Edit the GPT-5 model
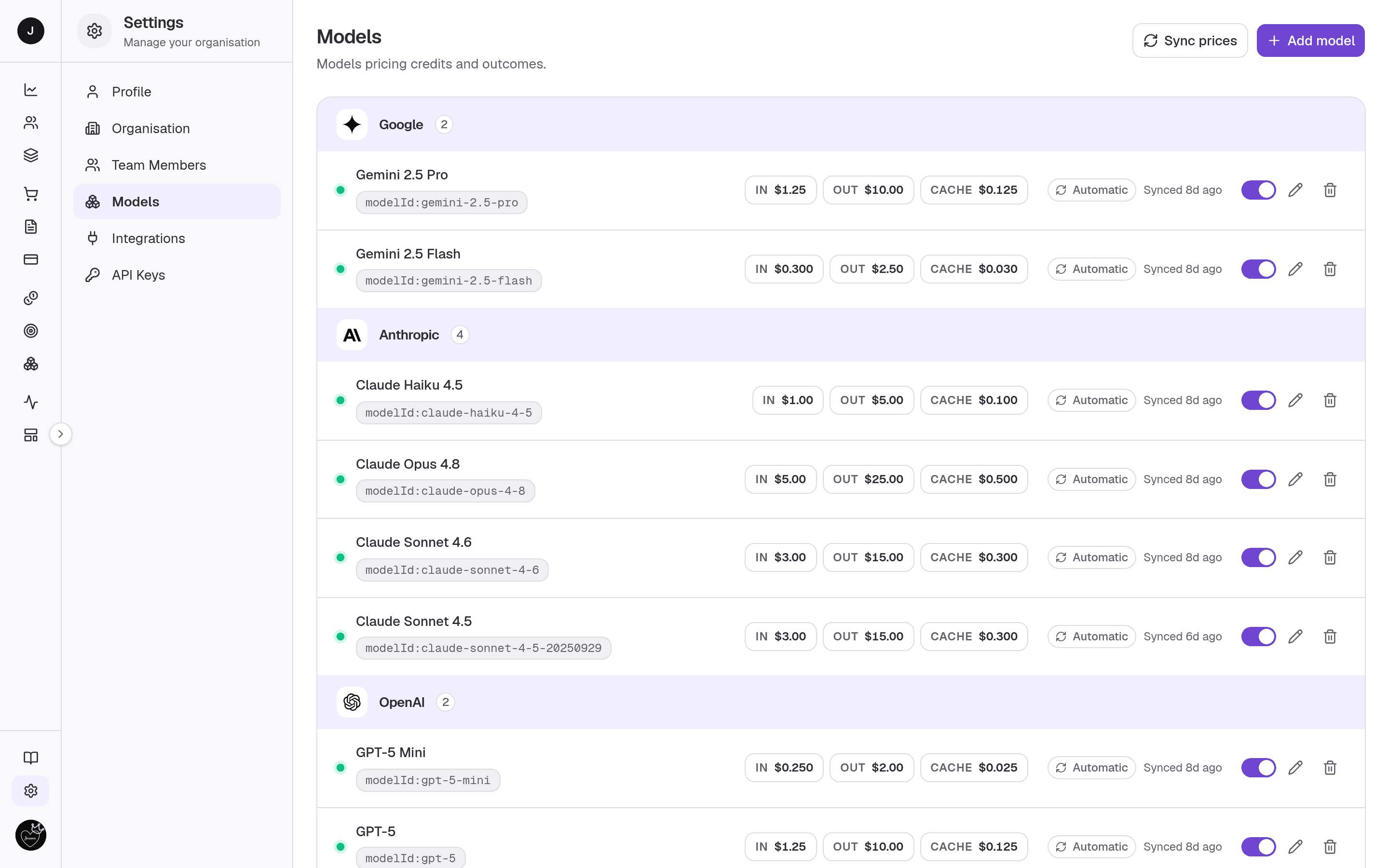This screenshot has width=1389, height=868. pos(1295,847)
